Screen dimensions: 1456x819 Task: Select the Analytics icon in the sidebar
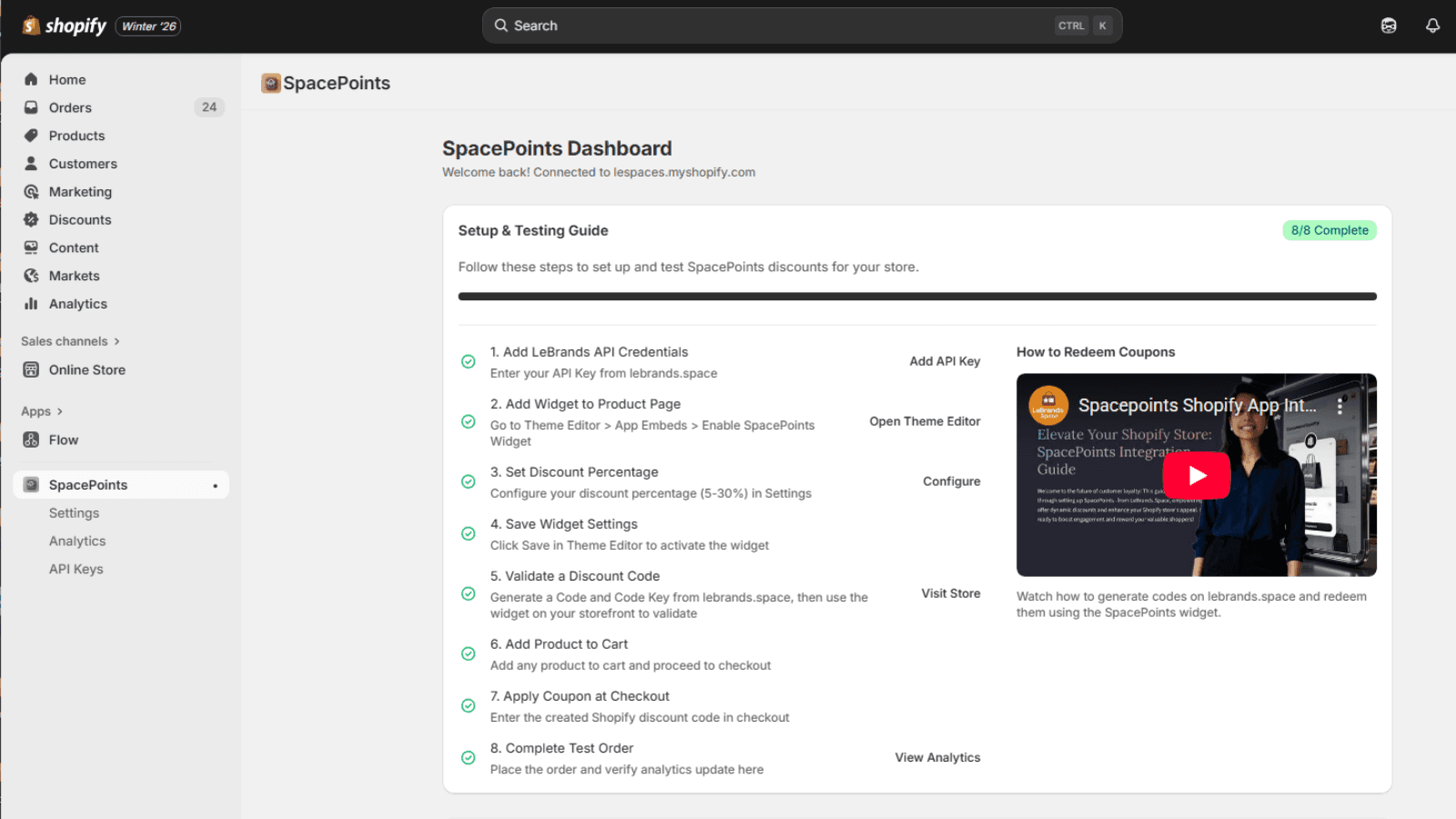(32, 303)
